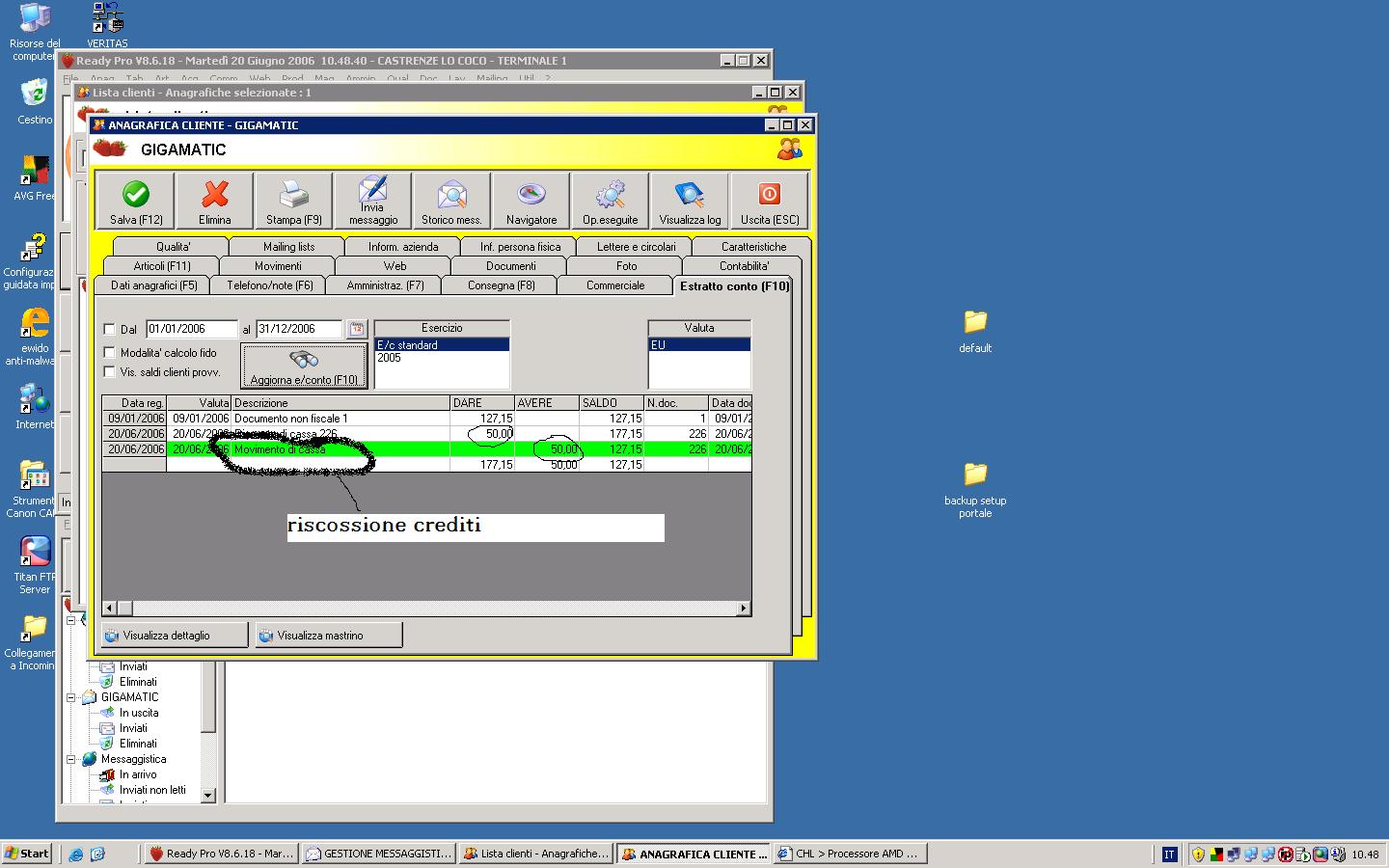The image size is (1389, 868).
Task: Click Visualizza mastrino button
Action: 329,636
